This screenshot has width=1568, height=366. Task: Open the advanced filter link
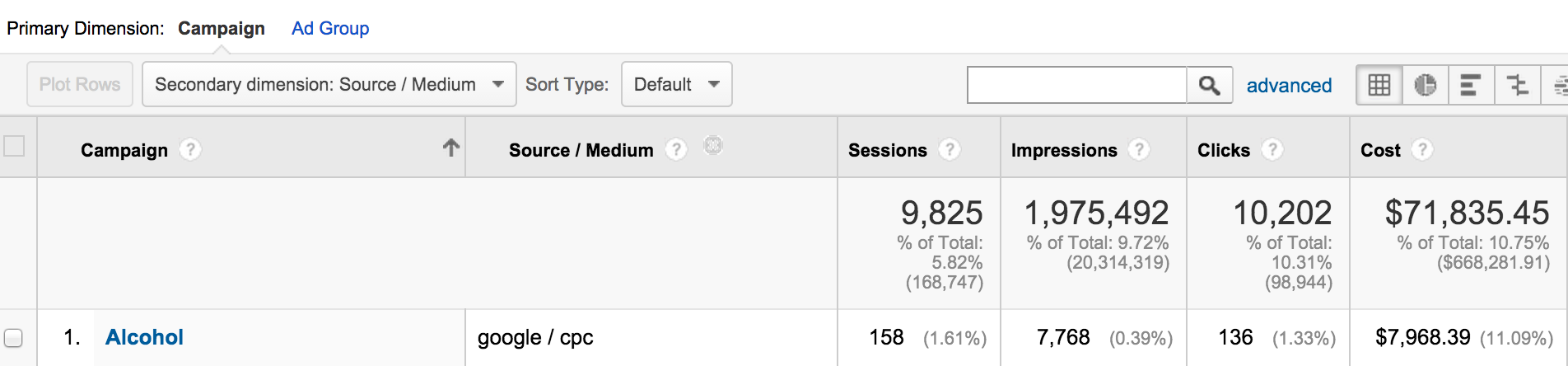[x=1289, y=86]
